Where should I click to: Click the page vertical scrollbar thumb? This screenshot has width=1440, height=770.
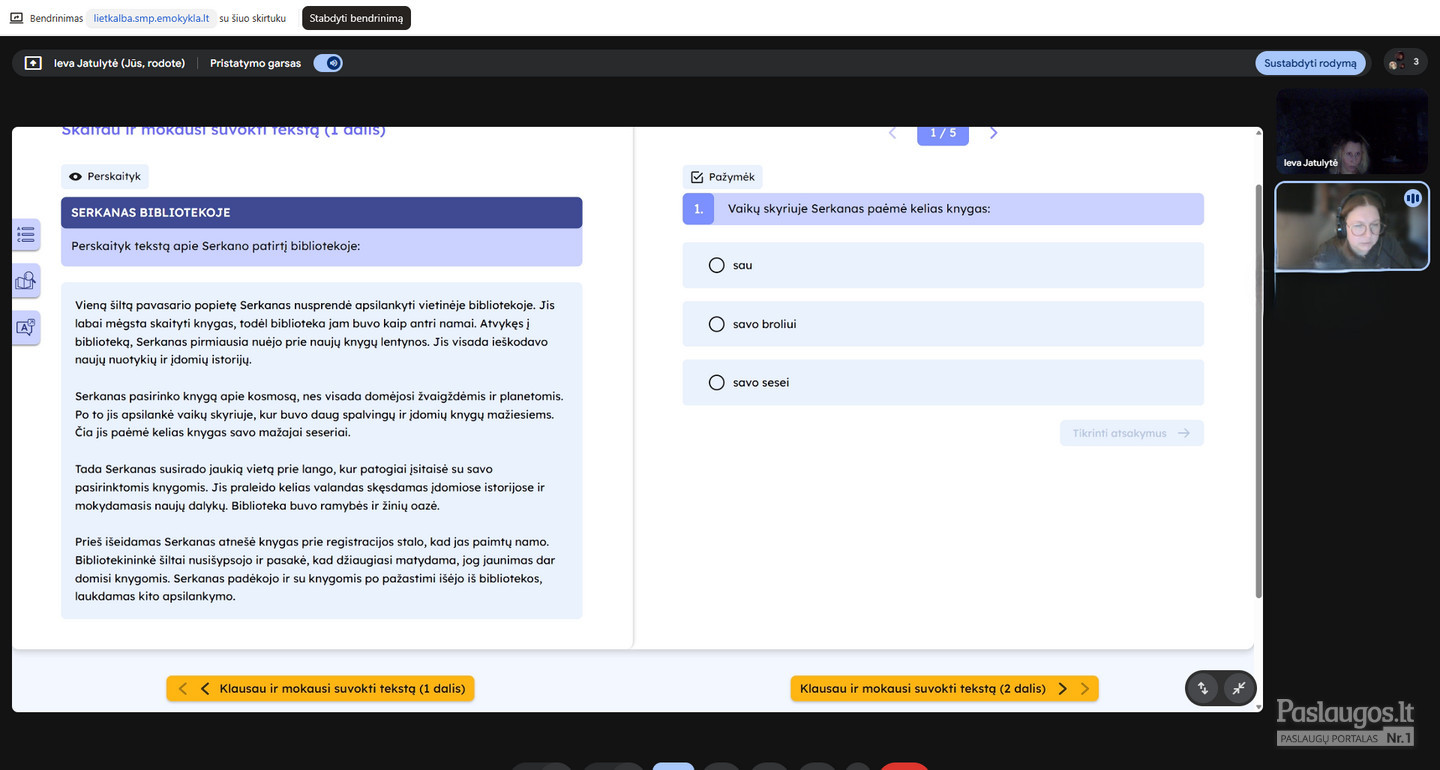pos(1258,392)
